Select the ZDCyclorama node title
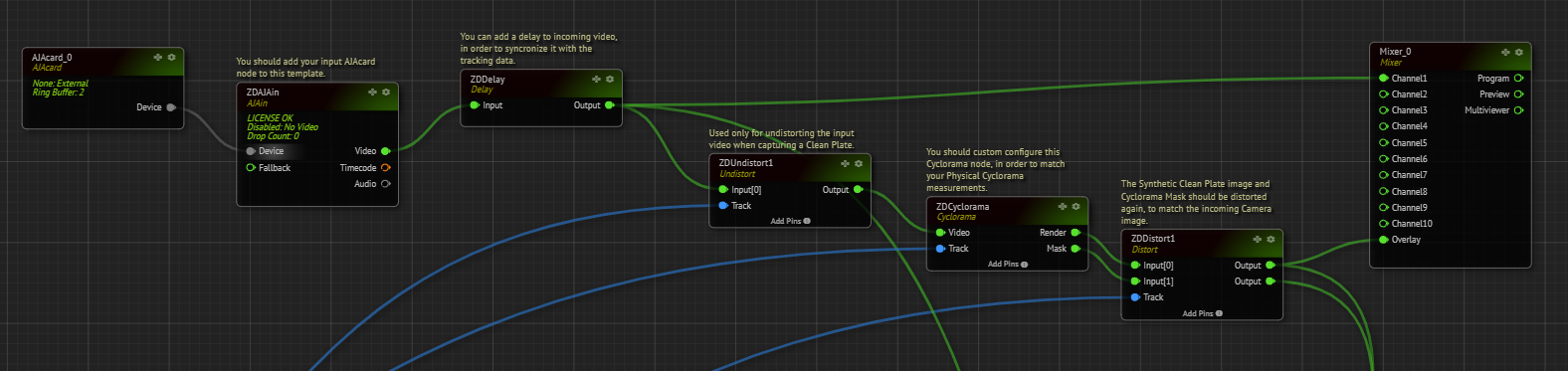 click(962, 207)
